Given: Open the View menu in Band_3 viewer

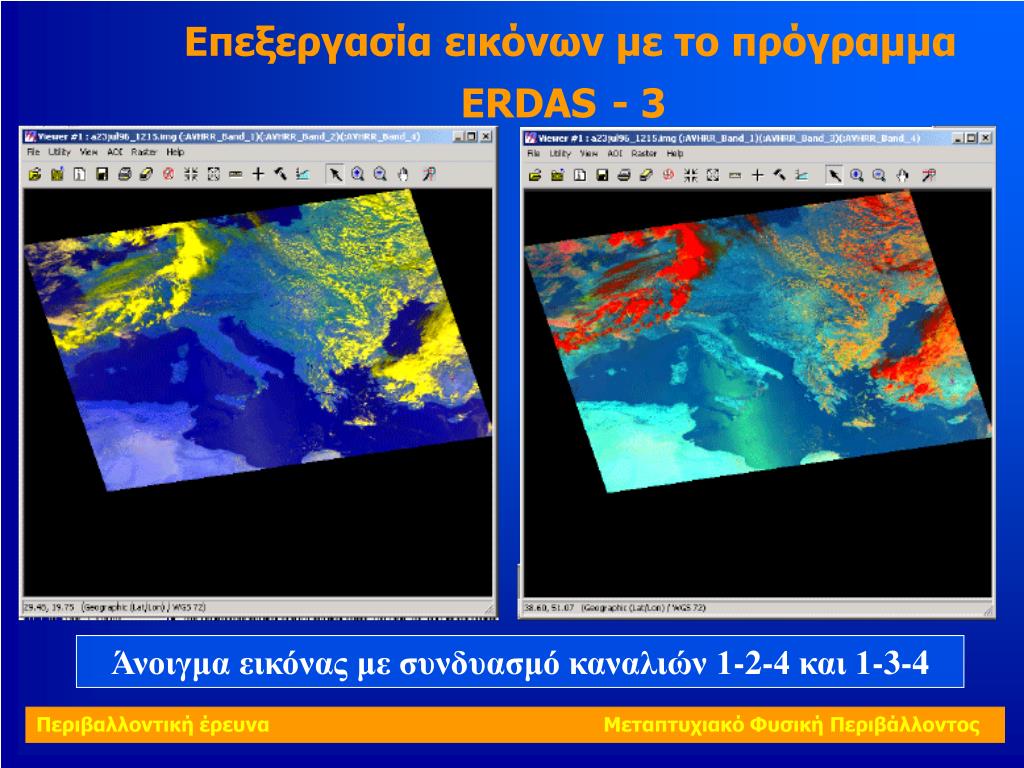Looking at the screenshot, I should click(588, 153).
